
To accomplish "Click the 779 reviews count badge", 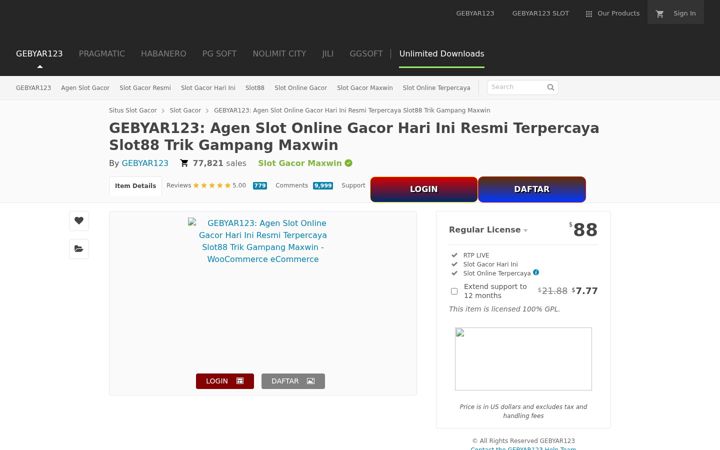I will (260, 186).
